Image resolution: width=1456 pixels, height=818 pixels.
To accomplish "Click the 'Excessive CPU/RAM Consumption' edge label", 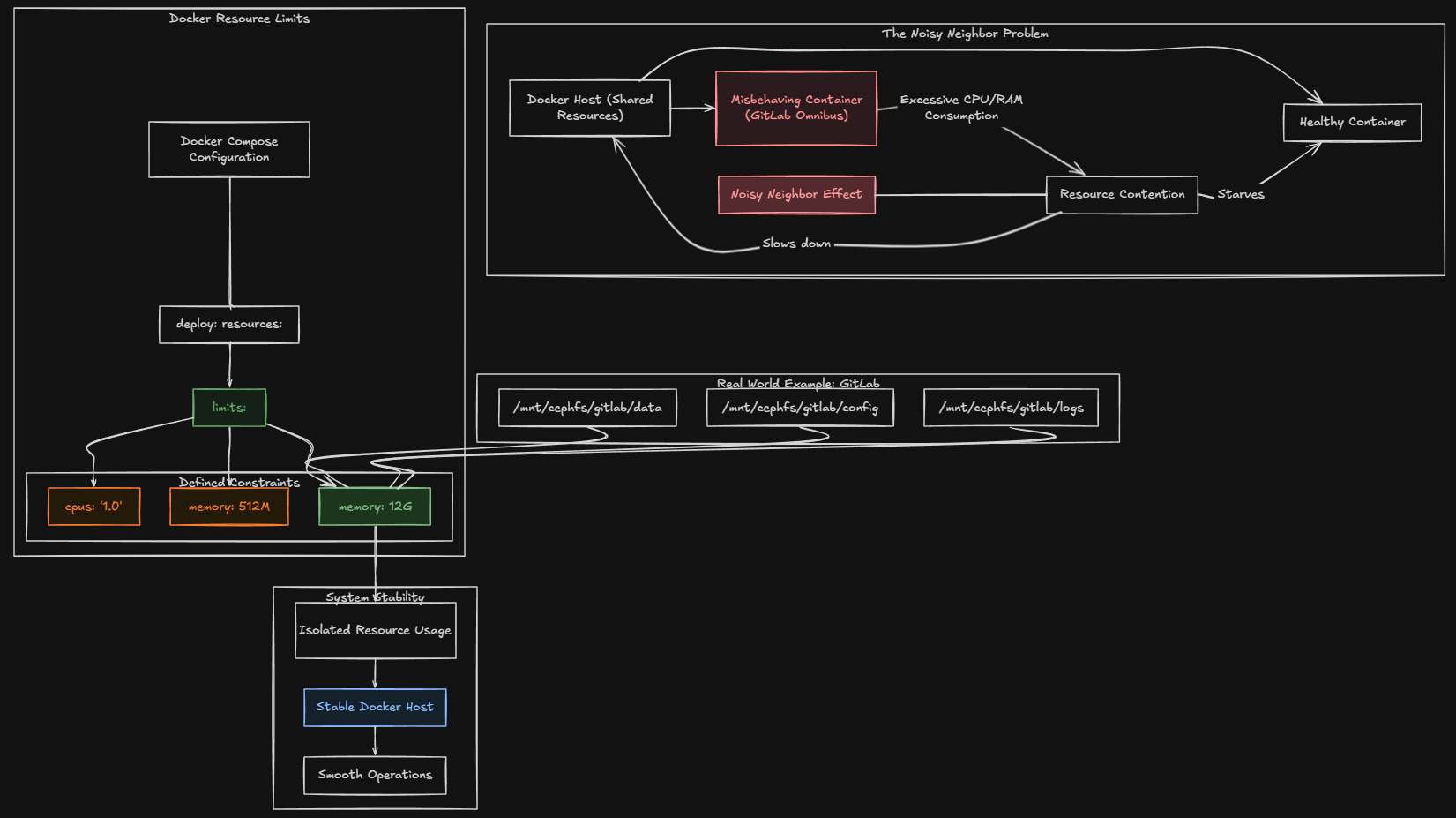I will click(961, 108).
